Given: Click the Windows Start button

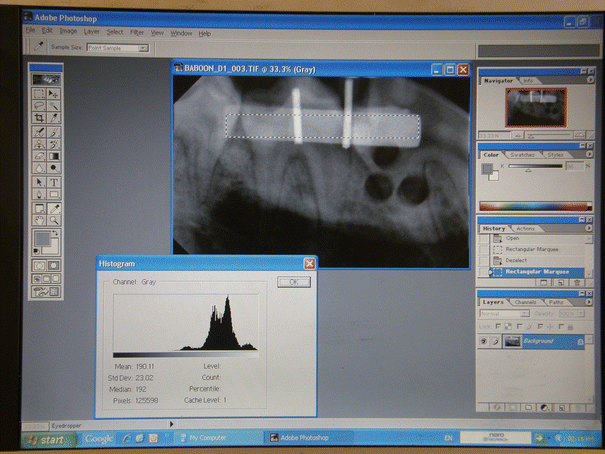Looking at the screenshot, I should (x=46, y=438).
